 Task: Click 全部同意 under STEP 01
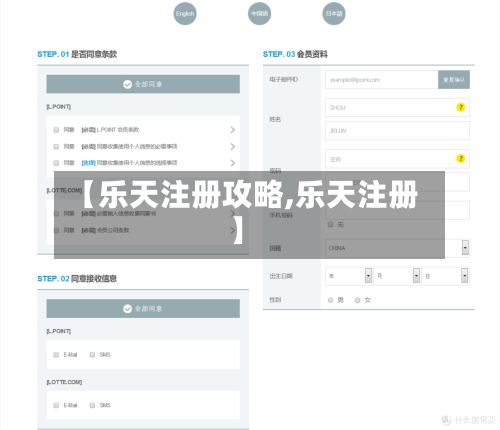[143, 84]
